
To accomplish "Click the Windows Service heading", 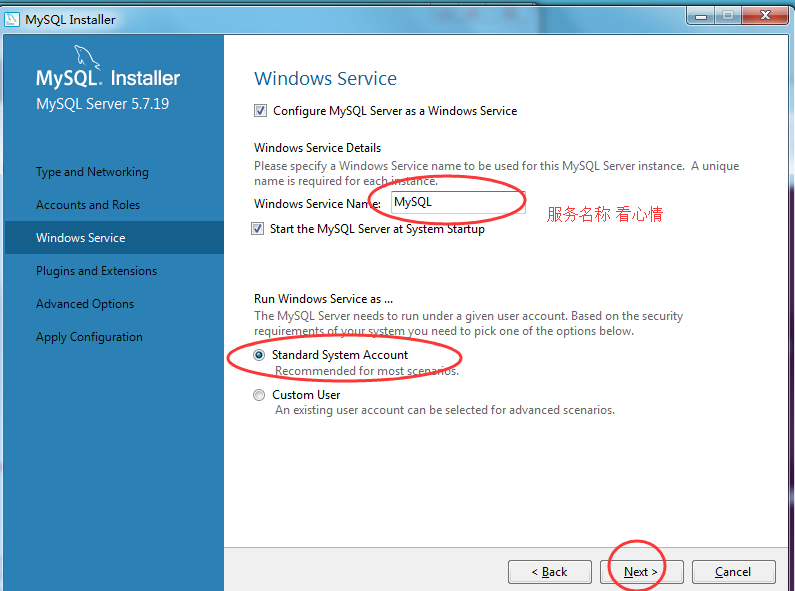I will pos(326,79).
